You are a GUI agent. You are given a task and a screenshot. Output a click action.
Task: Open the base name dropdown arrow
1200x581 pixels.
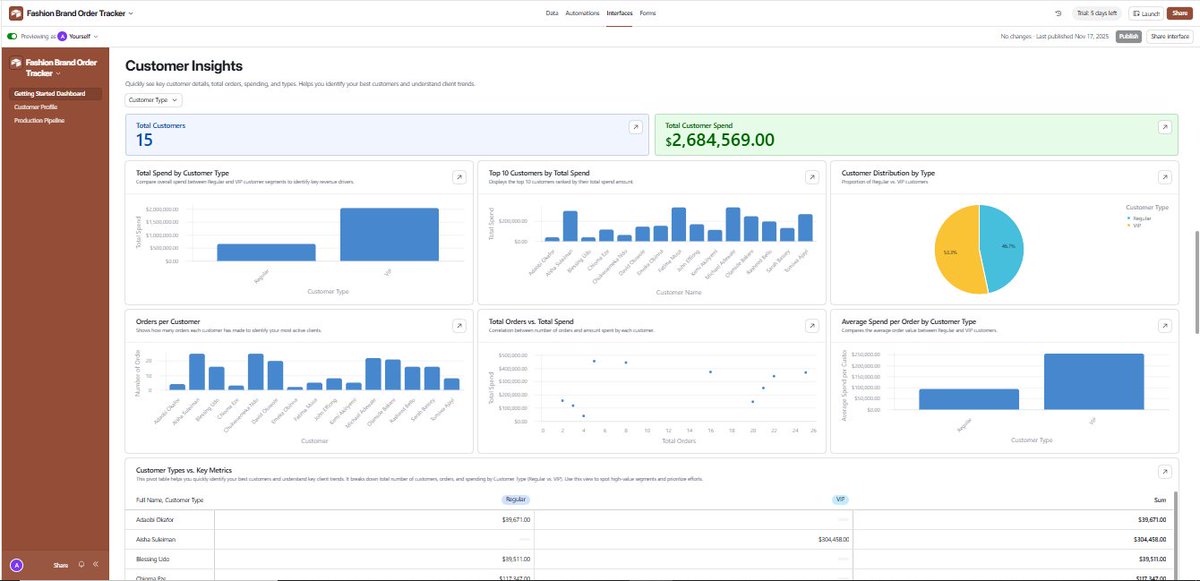pyautogui.click(x=131, y=13)
